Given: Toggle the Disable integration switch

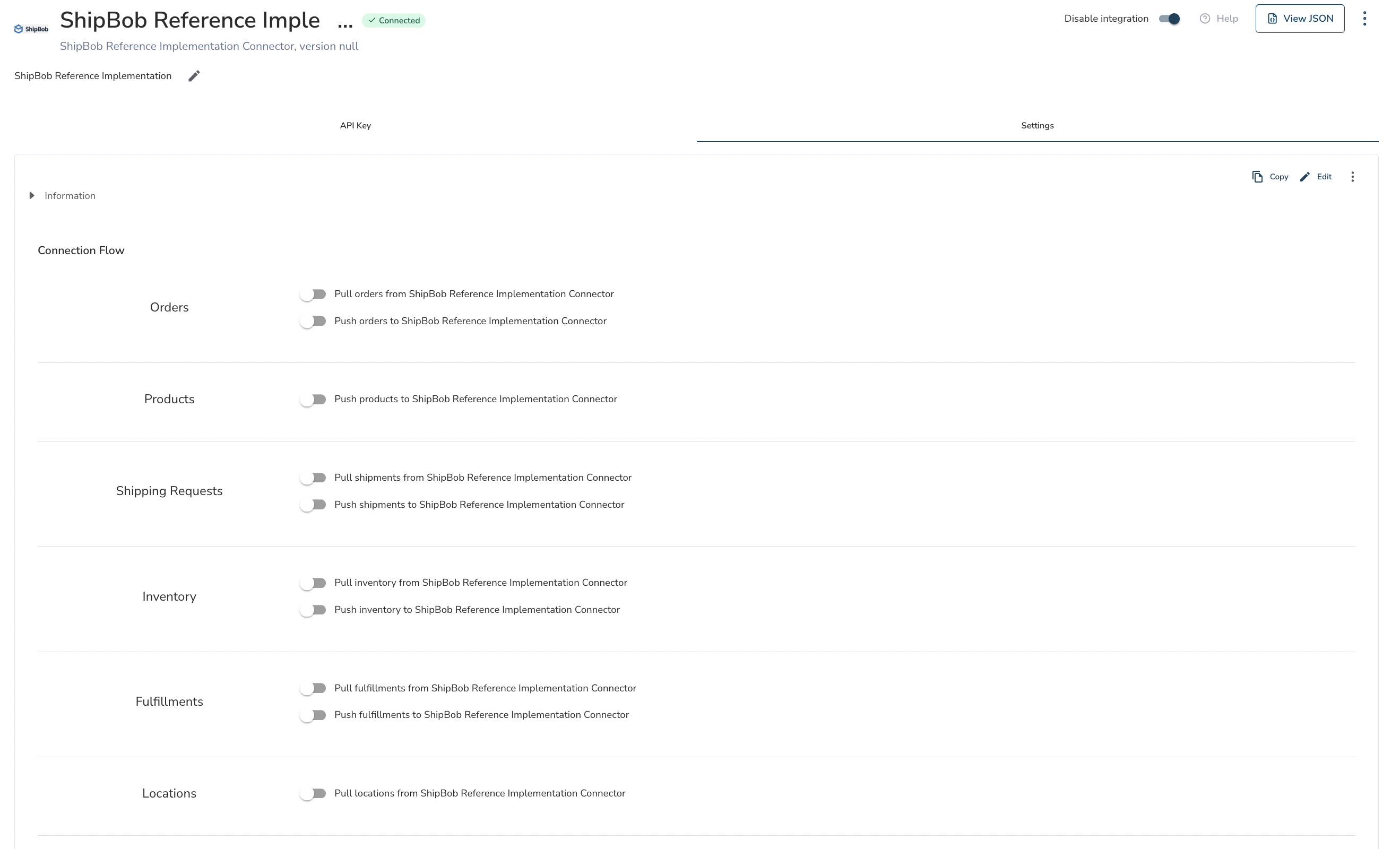Looking at the screenshot, I should (1169, 19).
